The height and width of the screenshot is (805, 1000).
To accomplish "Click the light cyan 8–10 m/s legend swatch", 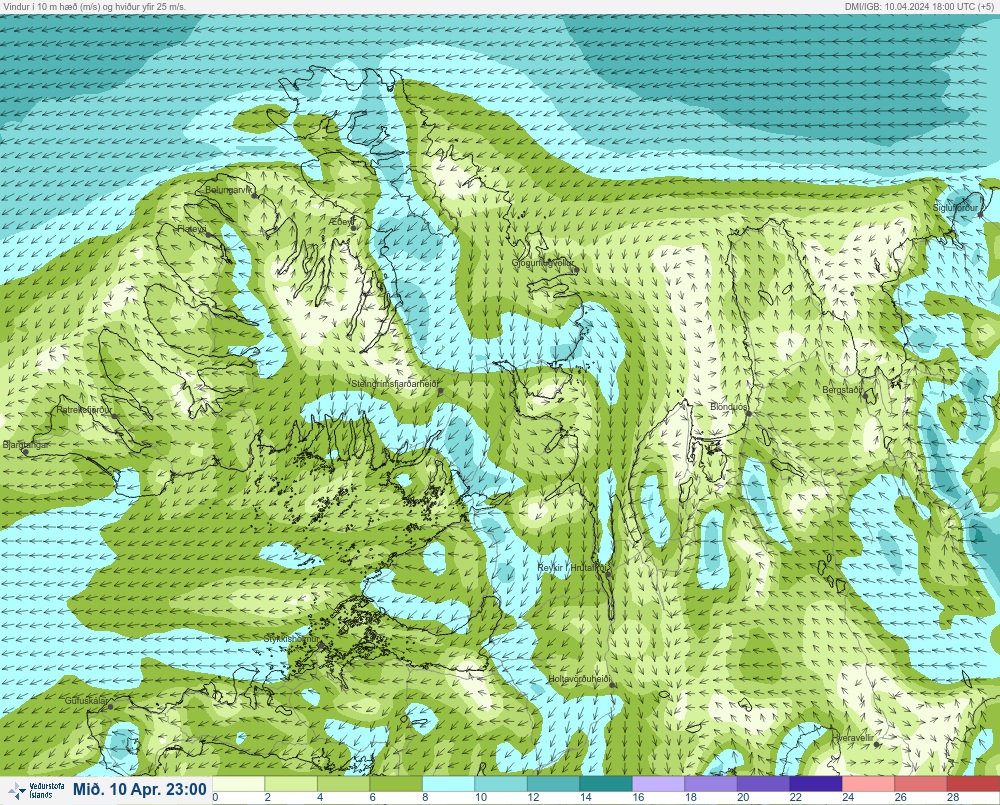I will click(x=448, y=783).
